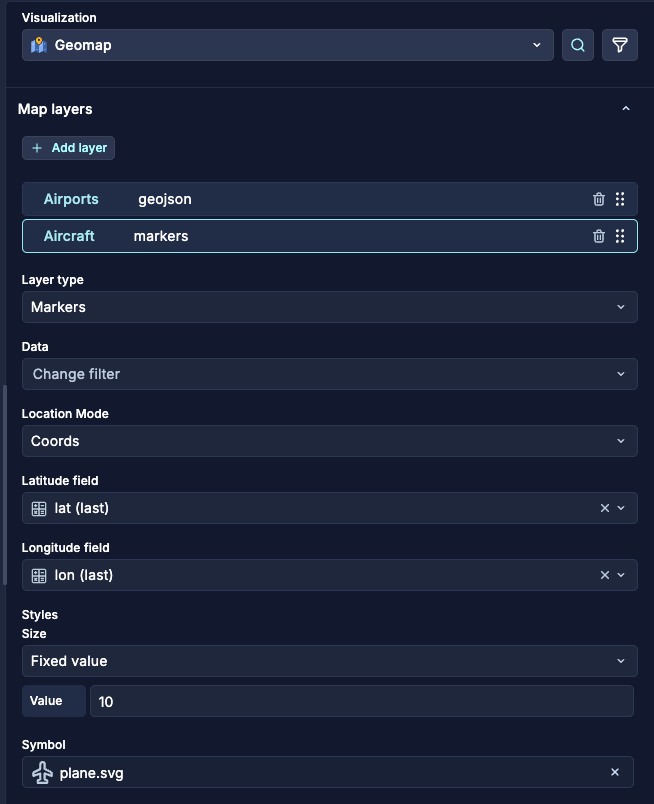The image size is (654, 804).
Task: Click the drag handle on the Aircraft layer
Action: click(620, 236)
